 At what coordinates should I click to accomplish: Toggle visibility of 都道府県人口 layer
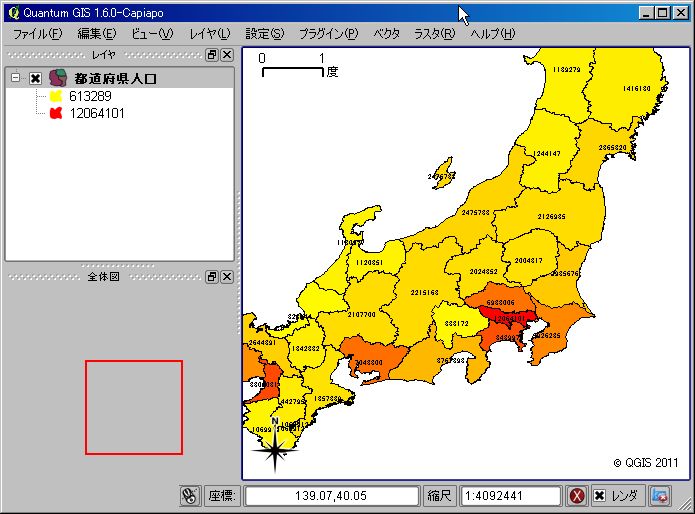tap(35, 78)
